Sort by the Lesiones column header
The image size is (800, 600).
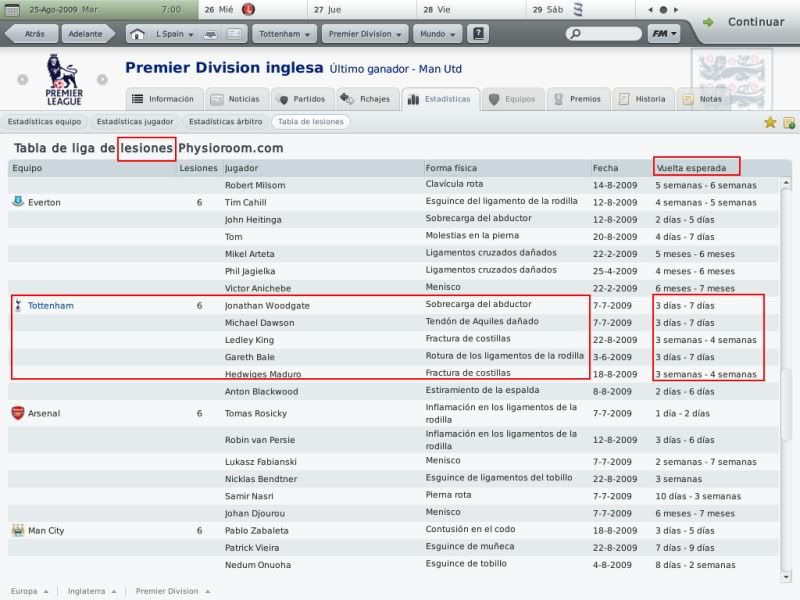pyautogui.click(x=198, y=168)
